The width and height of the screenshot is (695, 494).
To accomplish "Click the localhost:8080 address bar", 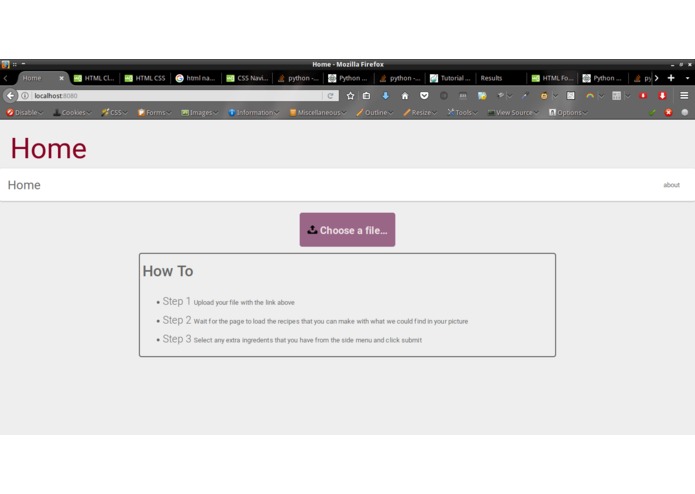I will 177,96.
